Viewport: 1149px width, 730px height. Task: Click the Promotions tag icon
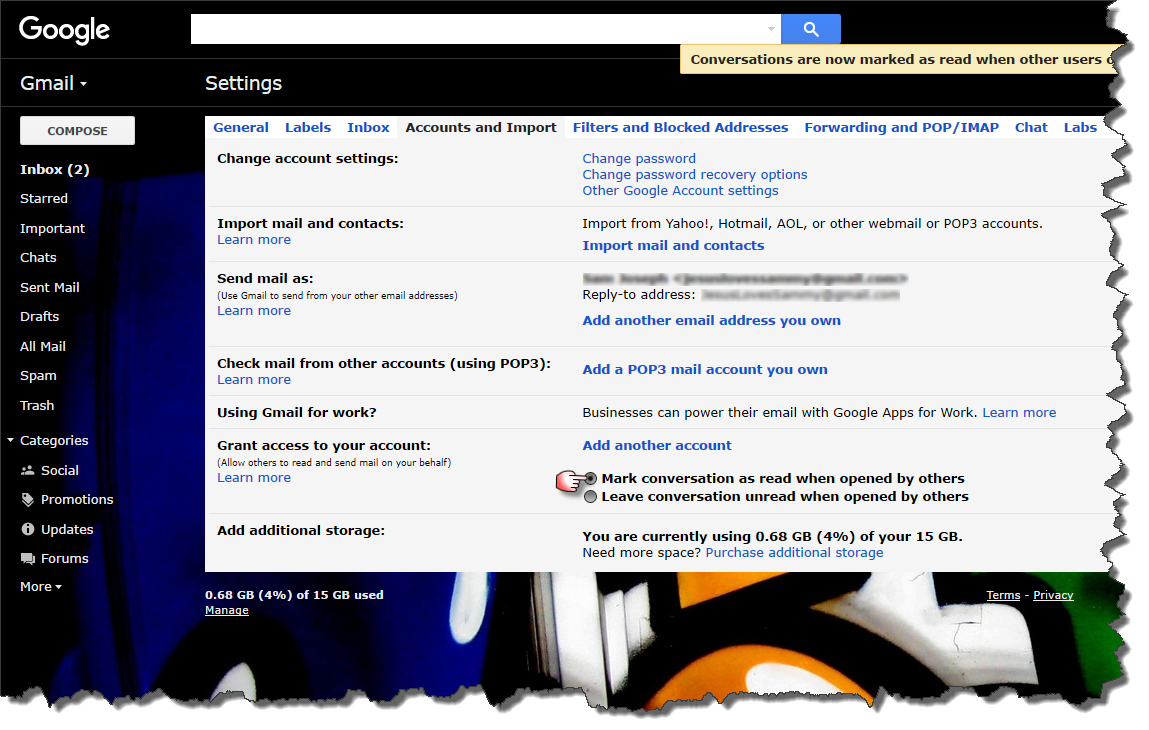(x=28, y=500)
